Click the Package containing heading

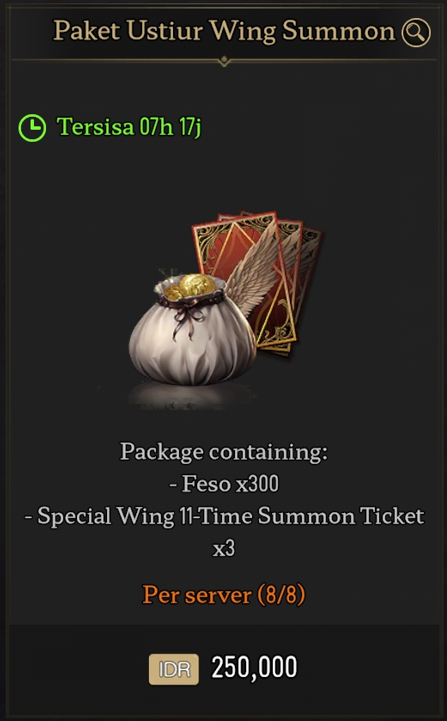pyautogui.click(x=224, y=452)
